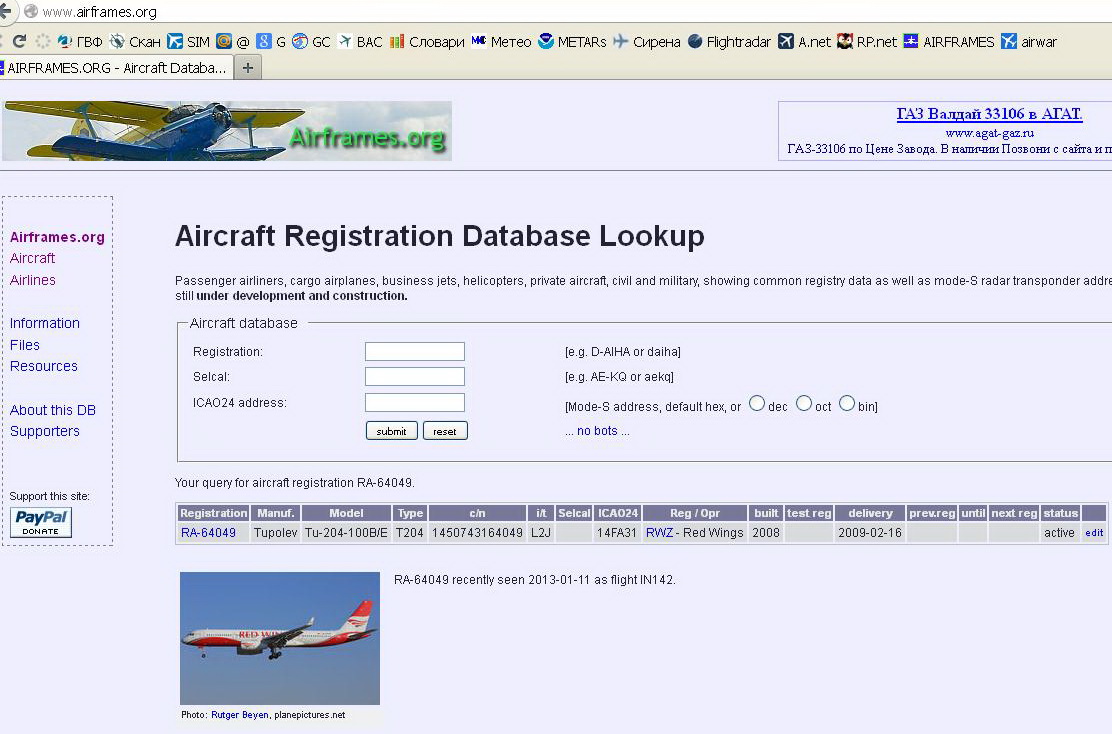Click the browser reload icon
Image resolution: width=1112 pixels, height=734 pixels.
click(x=19, y=41)
